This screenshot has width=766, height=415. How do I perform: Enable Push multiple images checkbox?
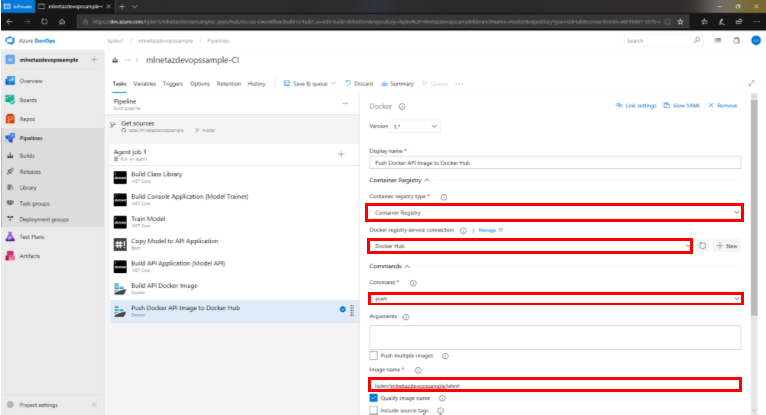point(374,355)
